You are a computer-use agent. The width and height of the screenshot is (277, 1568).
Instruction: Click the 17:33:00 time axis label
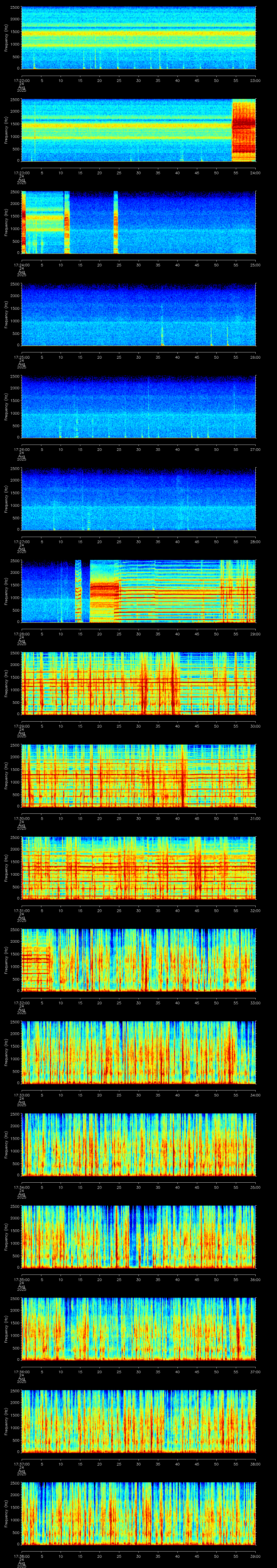tap(21, 1095)
